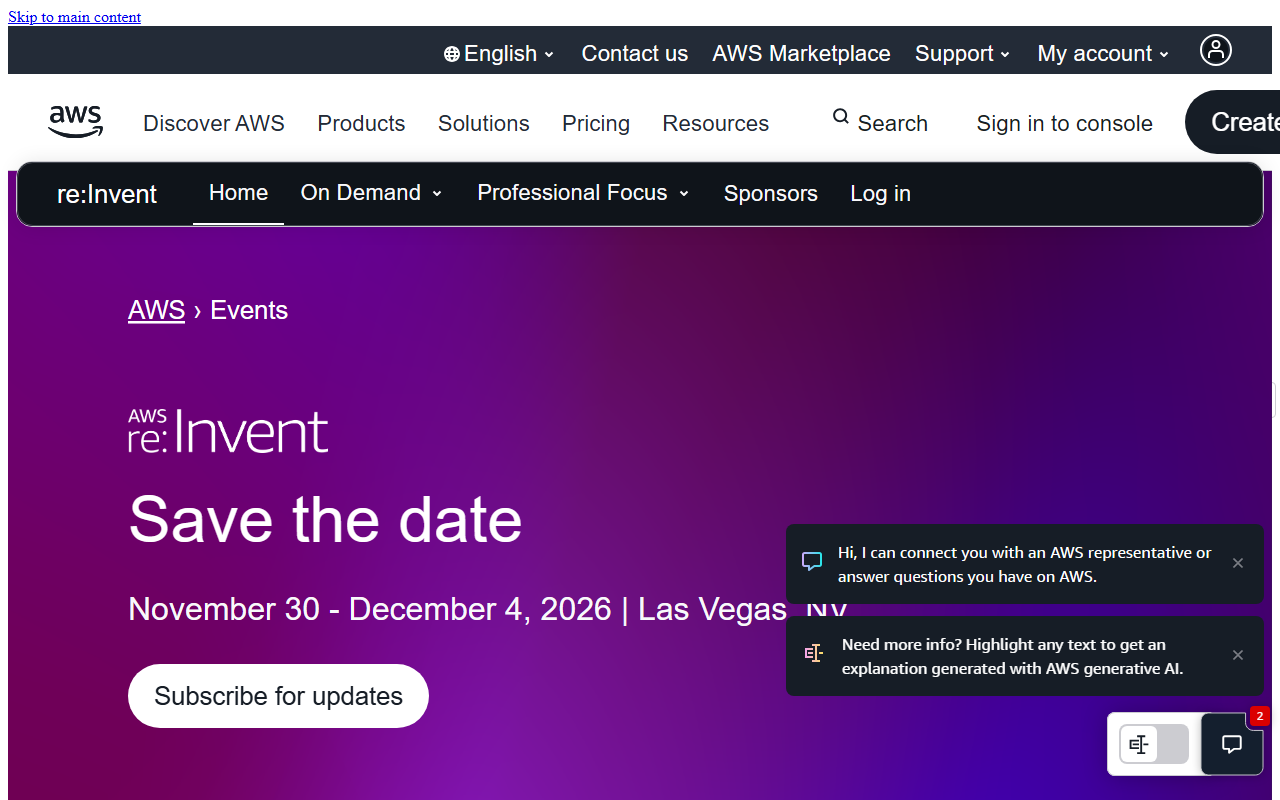Select the re:Invent Home tab

pos(238,193)
